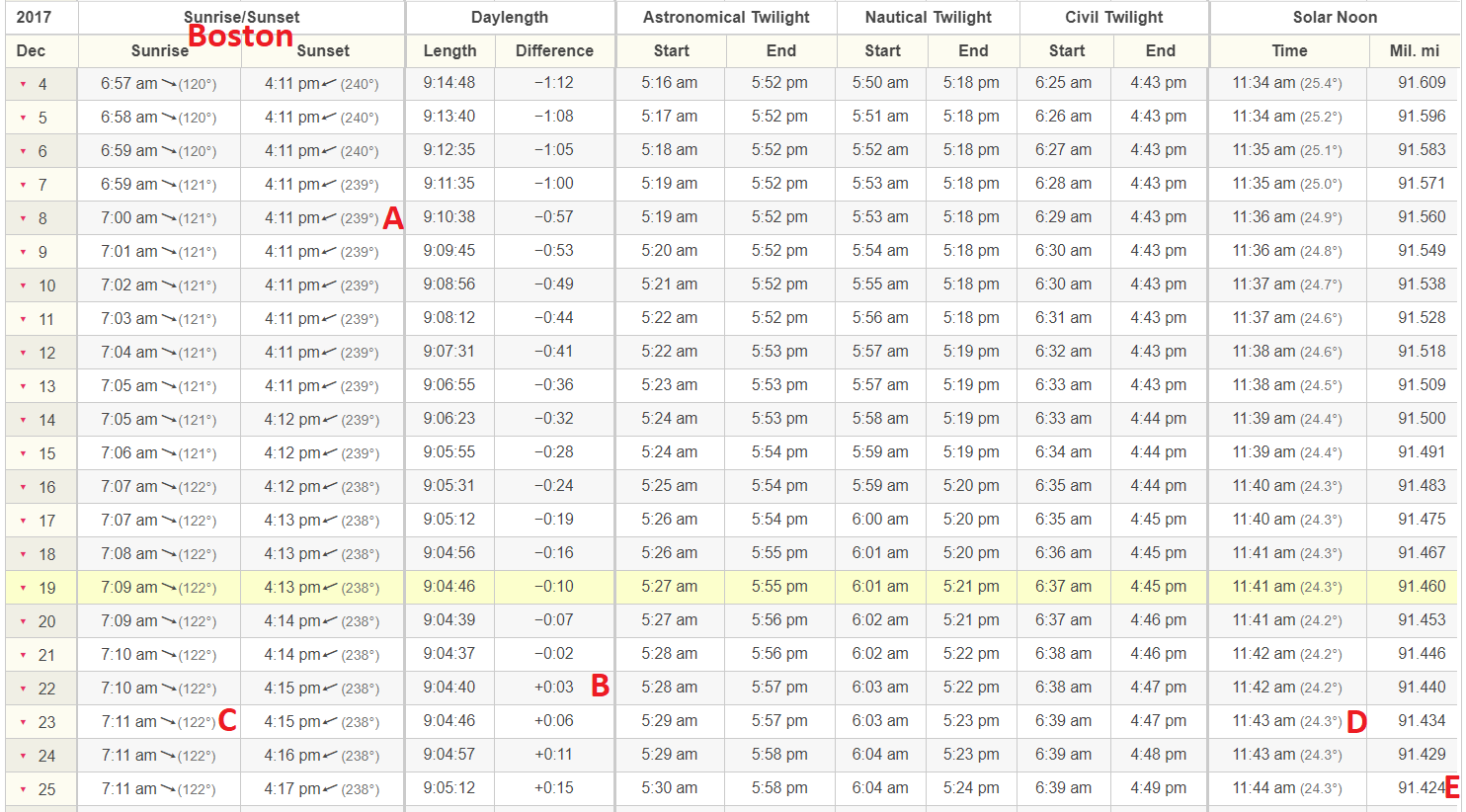Click the Difference column header
Image resolution: width=1466 pixels, height=812 pixels.
554,50
